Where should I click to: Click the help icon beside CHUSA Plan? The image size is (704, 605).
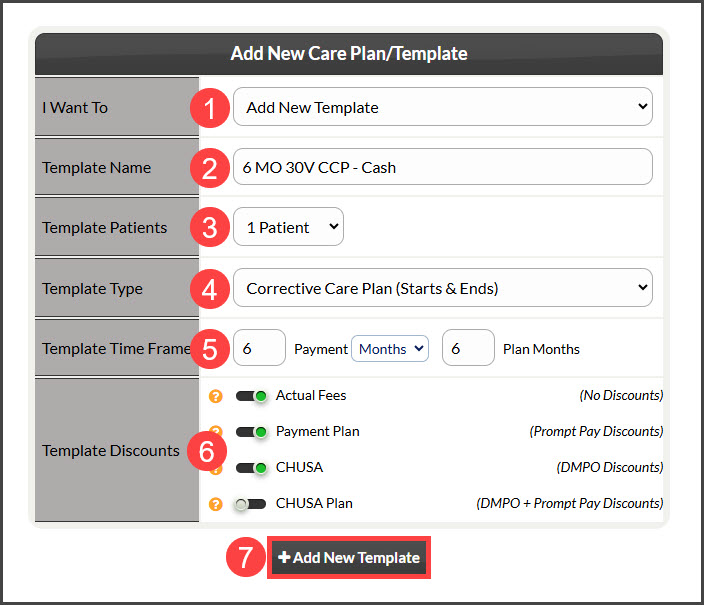coord(216,504)
